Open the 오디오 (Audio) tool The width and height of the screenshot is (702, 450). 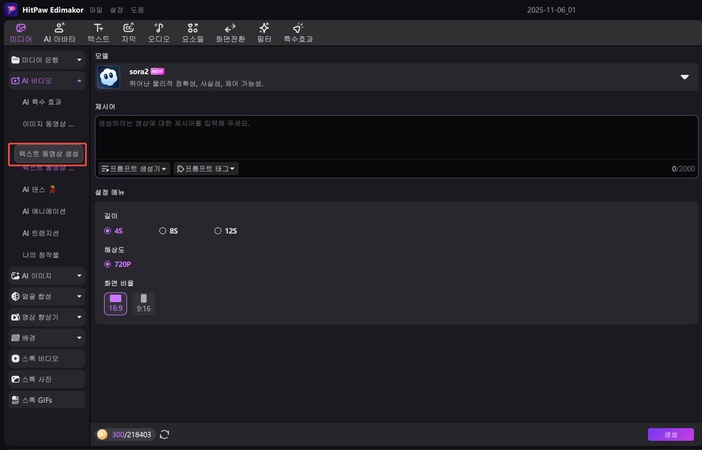[159, 33]
